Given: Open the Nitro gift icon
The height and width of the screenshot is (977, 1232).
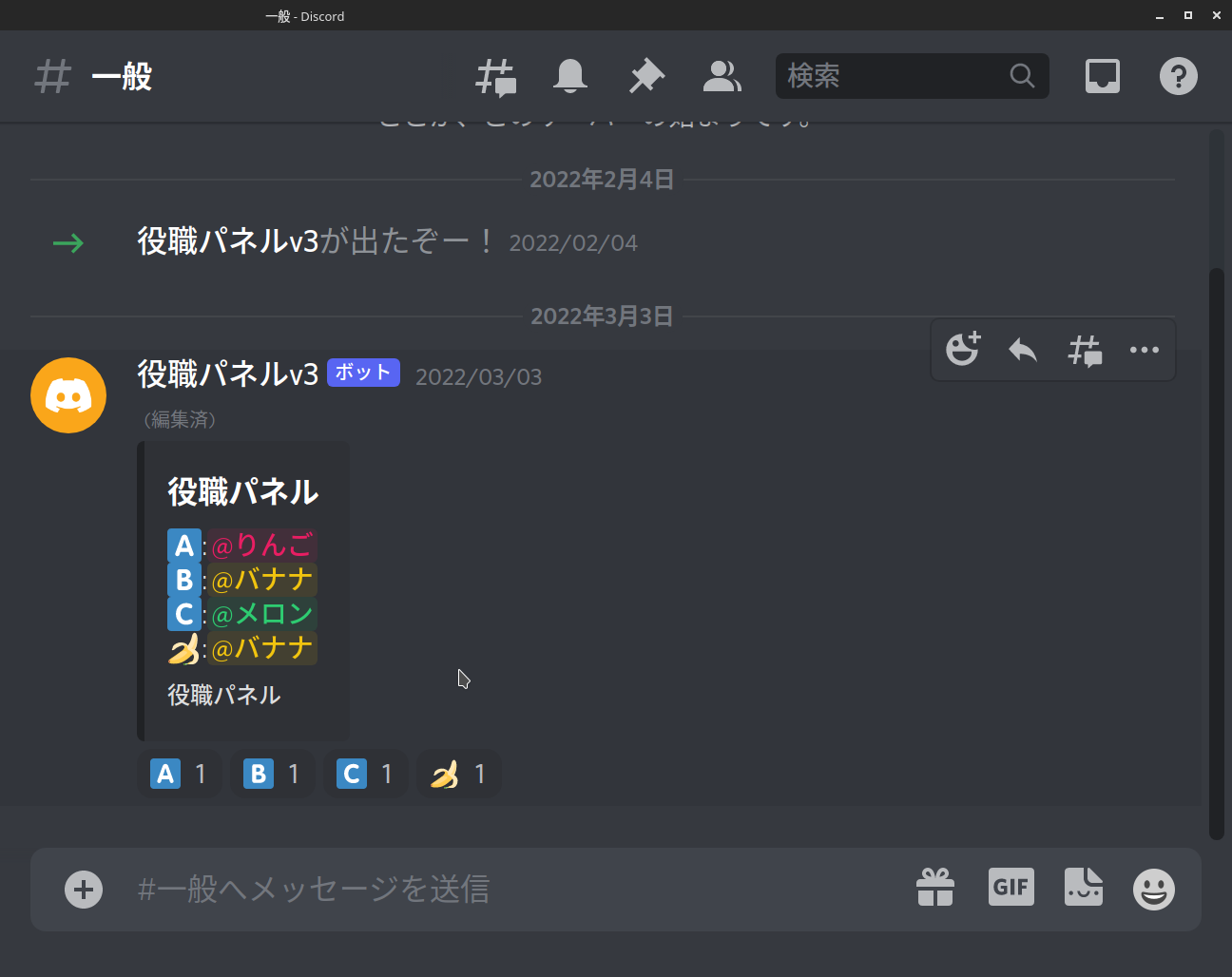Looking at the screenshot, I should click(x=935, y=888).
